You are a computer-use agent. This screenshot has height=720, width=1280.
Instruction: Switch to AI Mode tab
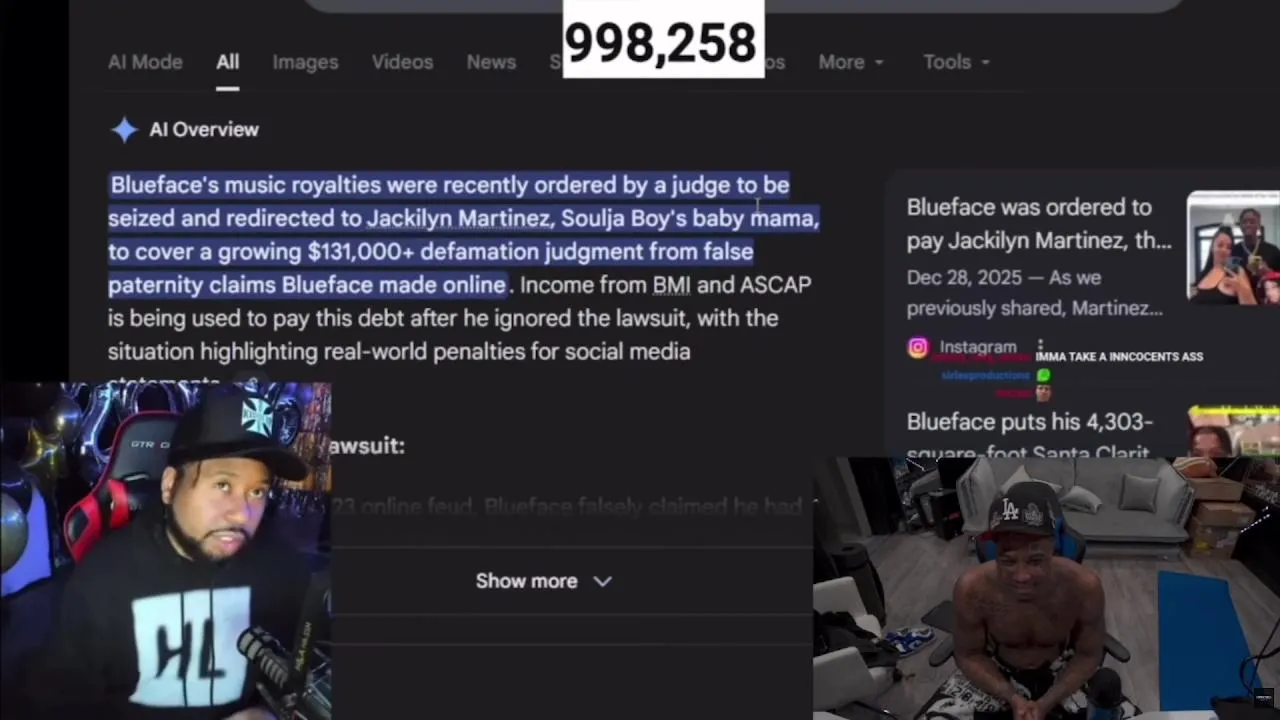pyautogui.click(x=145, y=62)
